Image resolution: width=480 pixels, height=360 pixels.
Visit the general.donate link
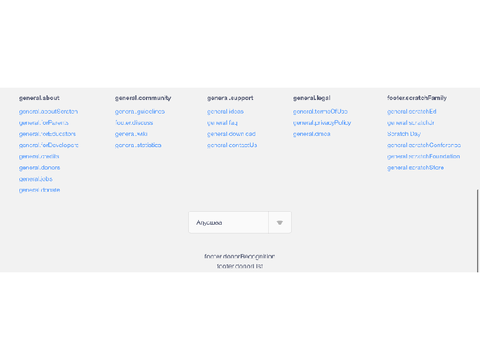click(x=39, y=190)
